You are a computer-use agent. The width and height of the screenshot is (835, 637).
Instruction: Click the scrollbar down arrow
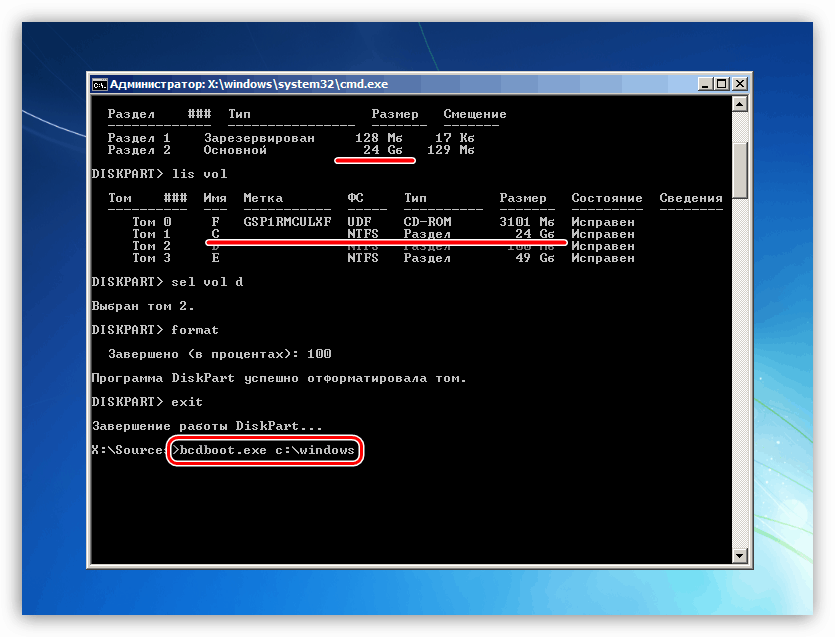[739, 556]
